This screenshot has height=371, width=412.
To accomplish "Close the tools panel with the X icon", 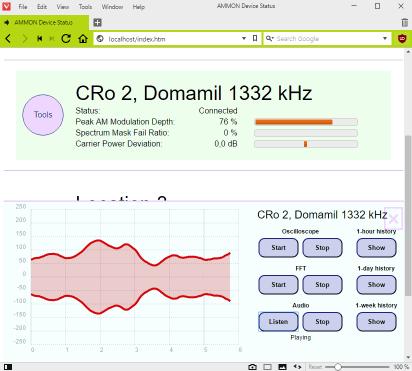I will coord(394,219).
